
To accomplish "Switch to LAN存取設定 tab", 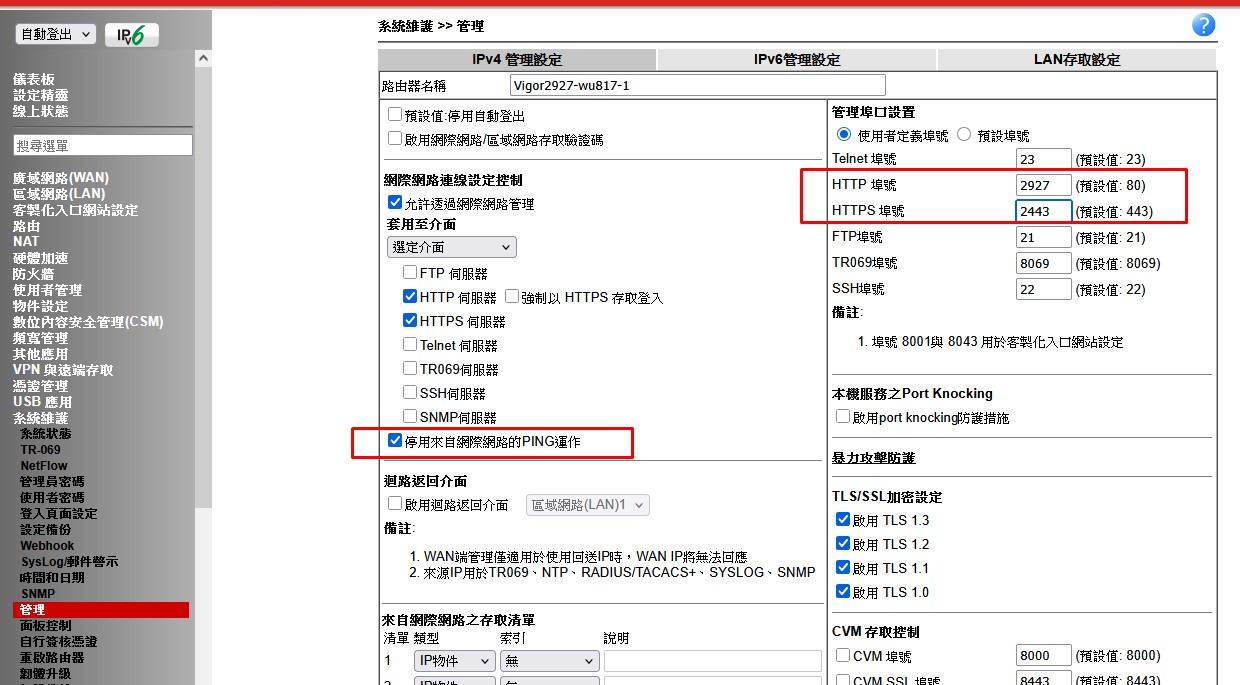I will click(1076, 60).
